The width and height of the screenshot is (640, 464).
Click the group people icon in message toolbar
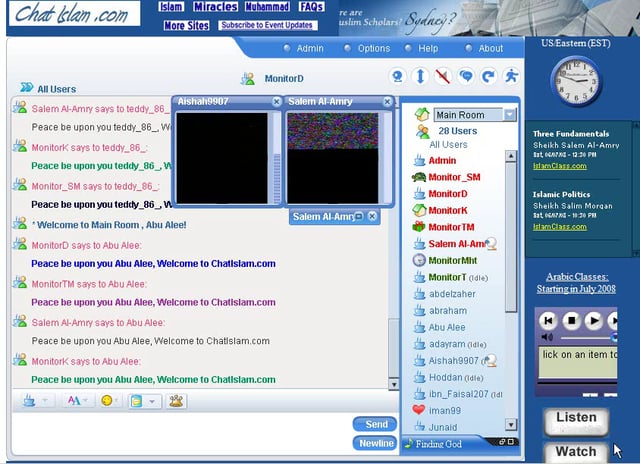coord(176,401)
